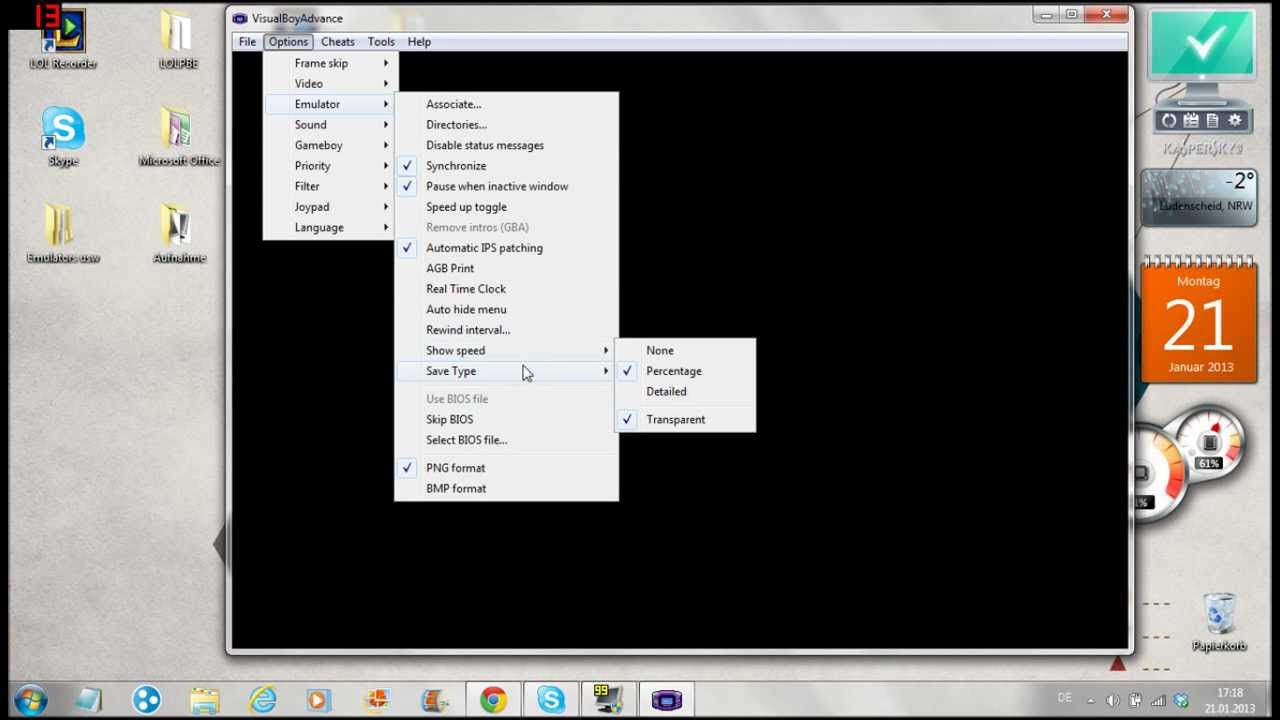Click Associate... menu entry
This screenshot has width=1280, height=720.
pos(506,104)
